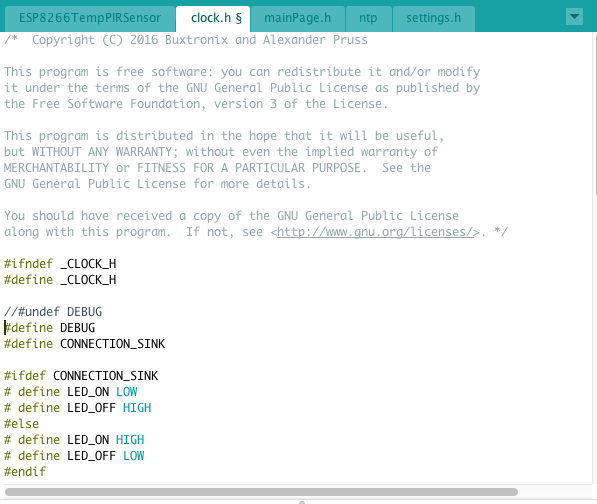Click the 'LED_ON LOW' define line
The height and width of the screenshot is (504, 597).
point(71,392)
